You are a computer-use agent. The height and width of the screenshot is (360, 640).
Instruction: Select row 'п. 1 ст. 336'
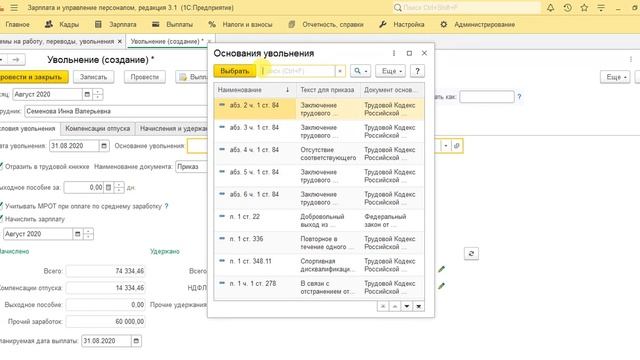pos(319,242)
